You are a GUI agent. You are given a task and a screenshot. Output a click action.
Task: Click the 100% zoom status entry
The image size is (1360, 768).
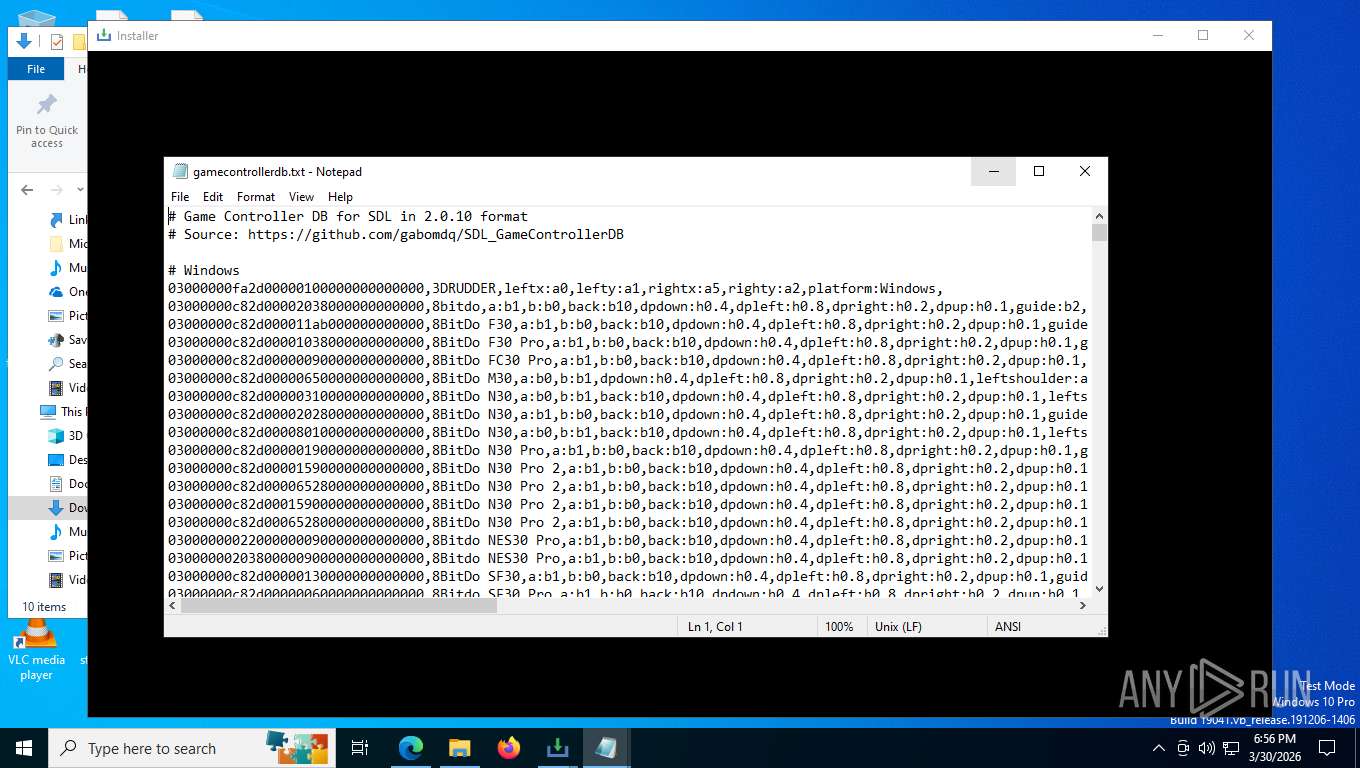point(839,627)
